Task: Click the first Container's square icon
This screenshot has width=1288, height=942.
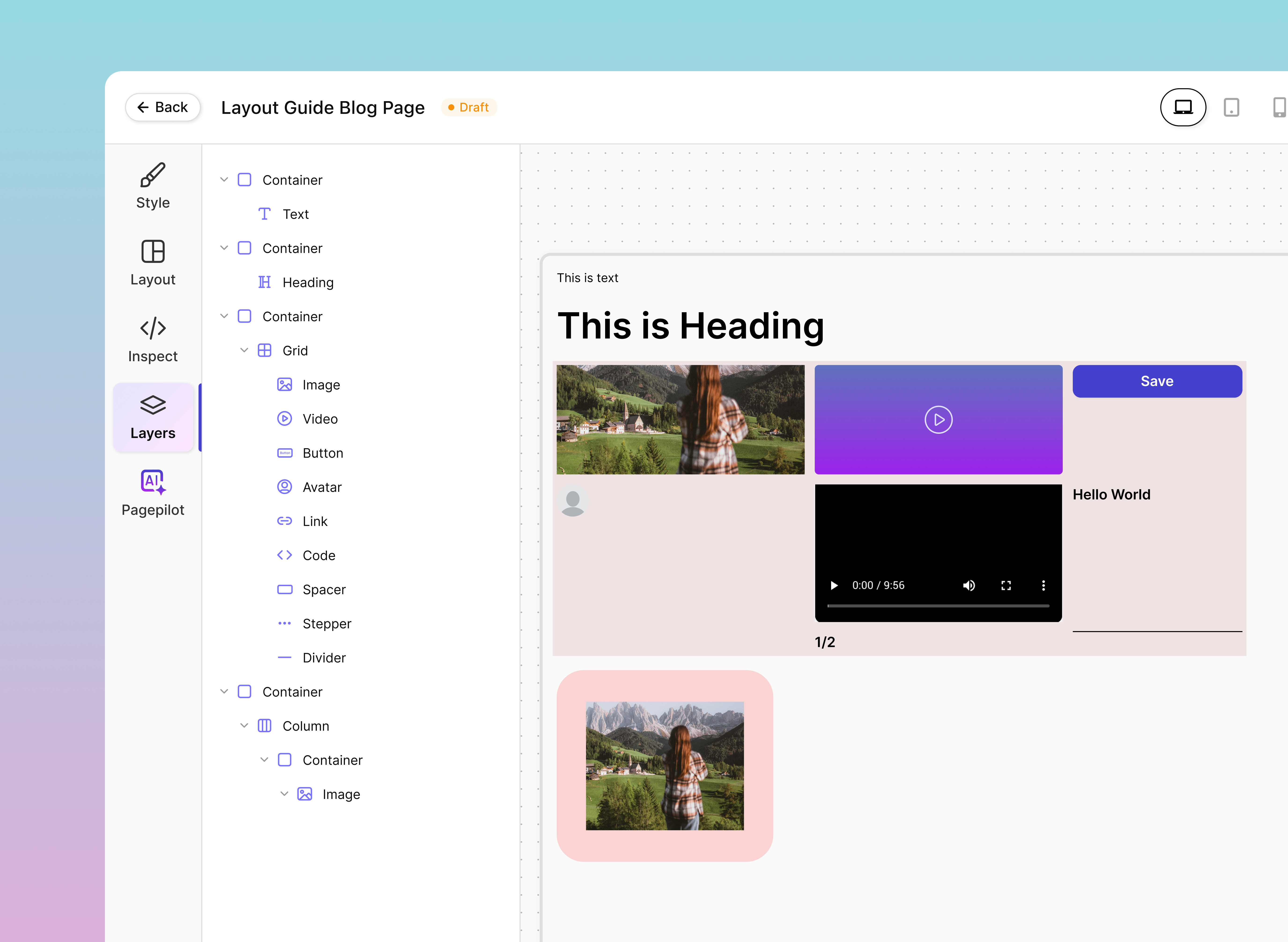Action: tap(244, 180)
